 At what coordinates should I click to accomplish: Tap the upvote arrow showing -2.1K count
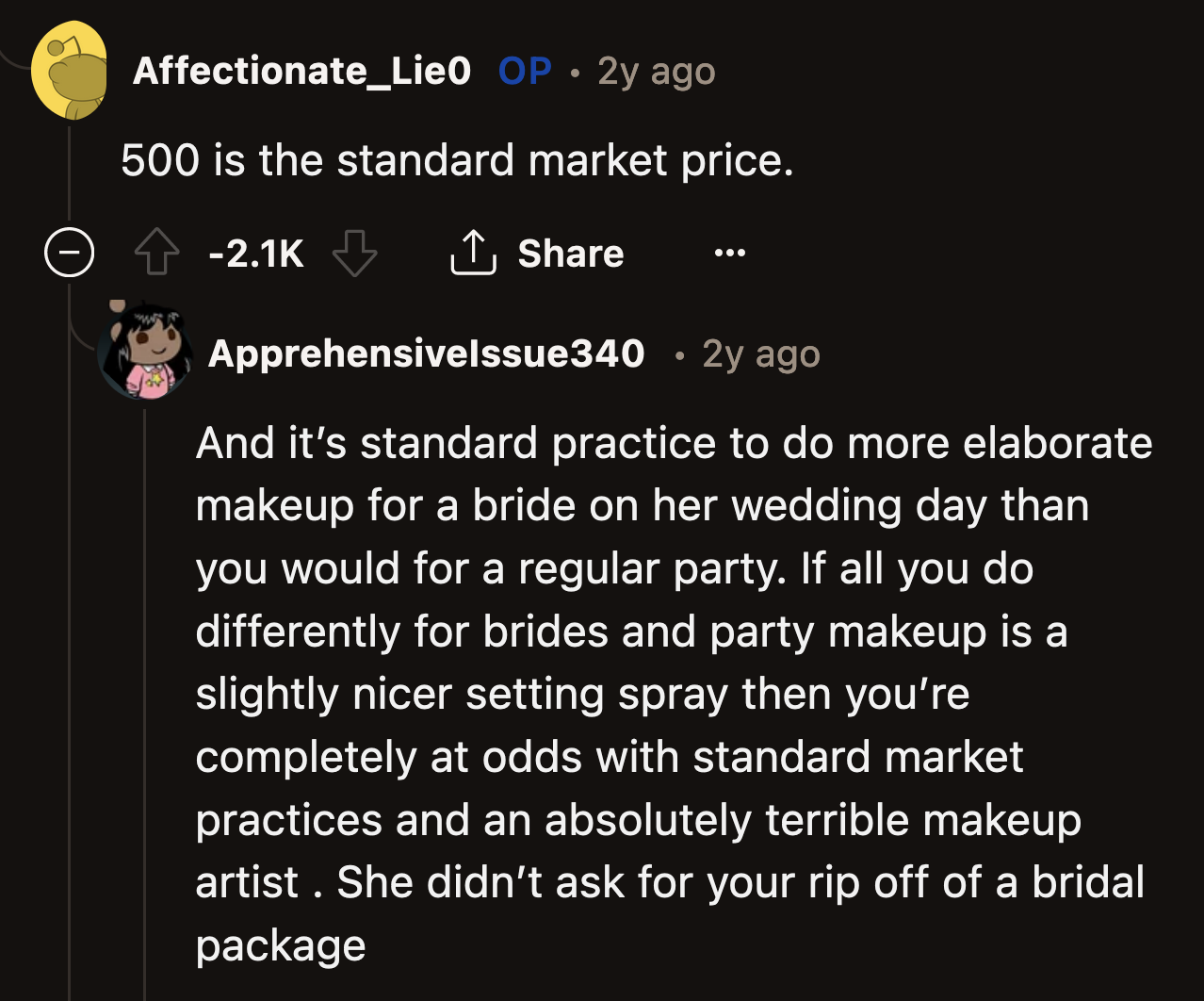point(158,252)
